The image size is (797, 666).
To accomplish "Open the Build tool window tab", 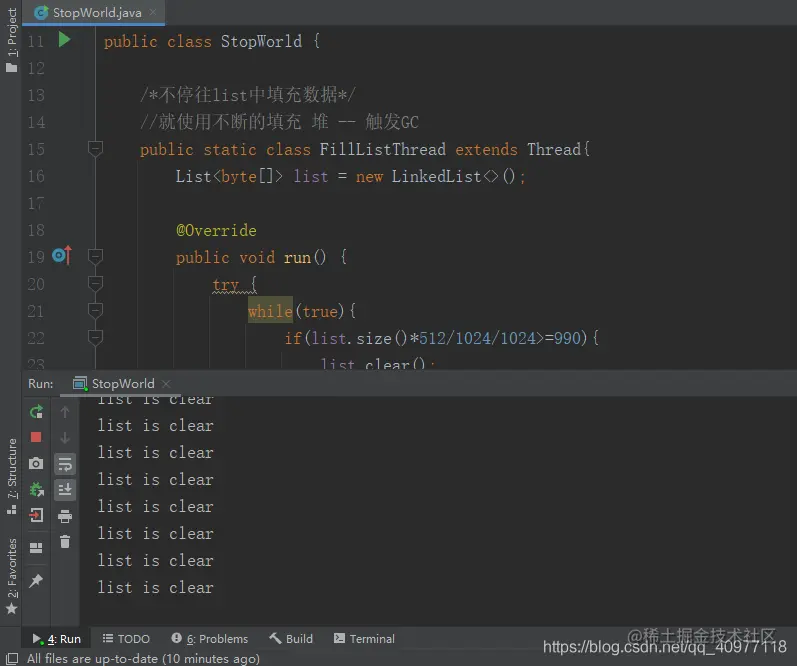I will coord(291,639).
